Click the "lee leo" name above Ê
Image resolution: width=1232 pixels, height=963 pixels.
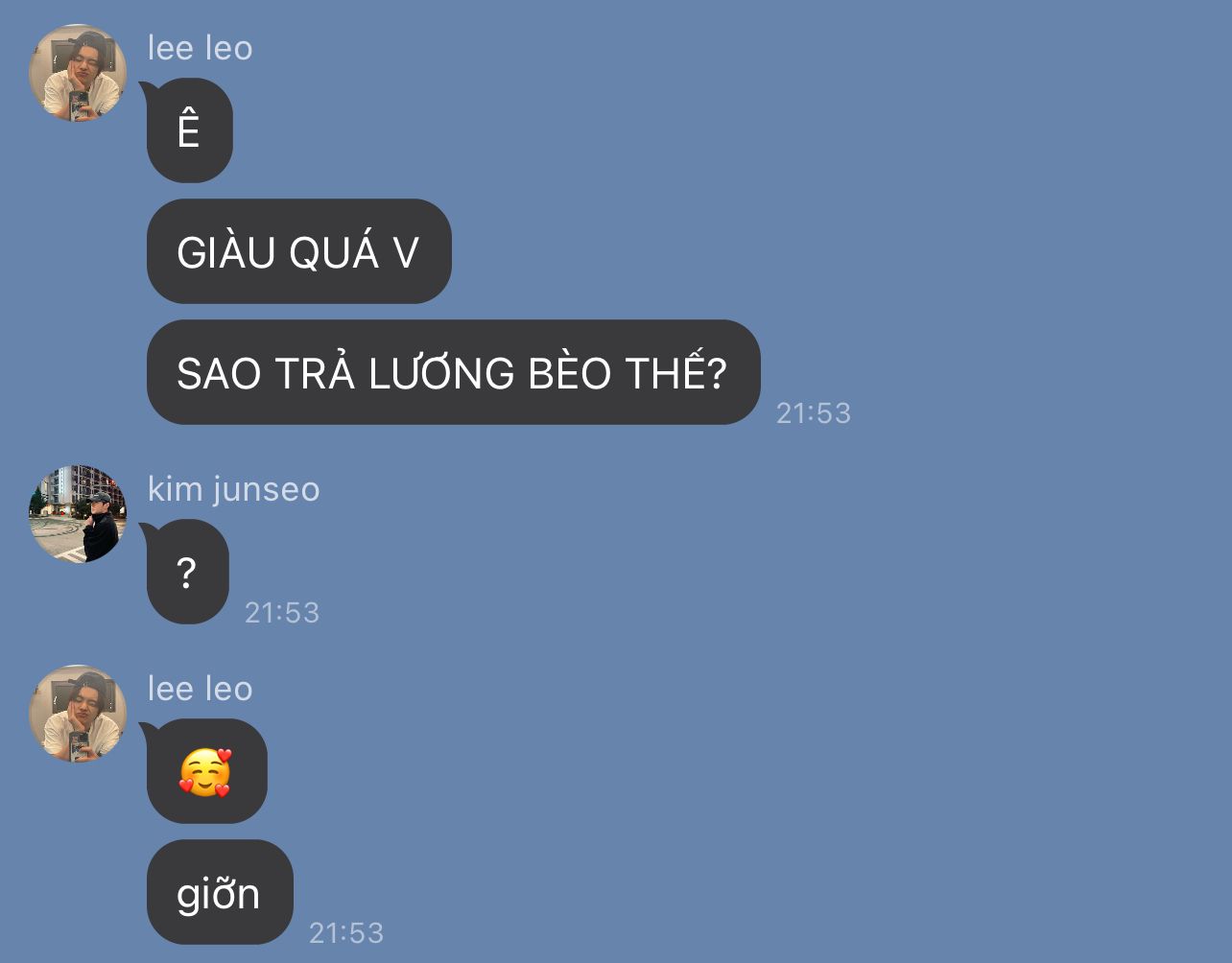tap(201, 47)
